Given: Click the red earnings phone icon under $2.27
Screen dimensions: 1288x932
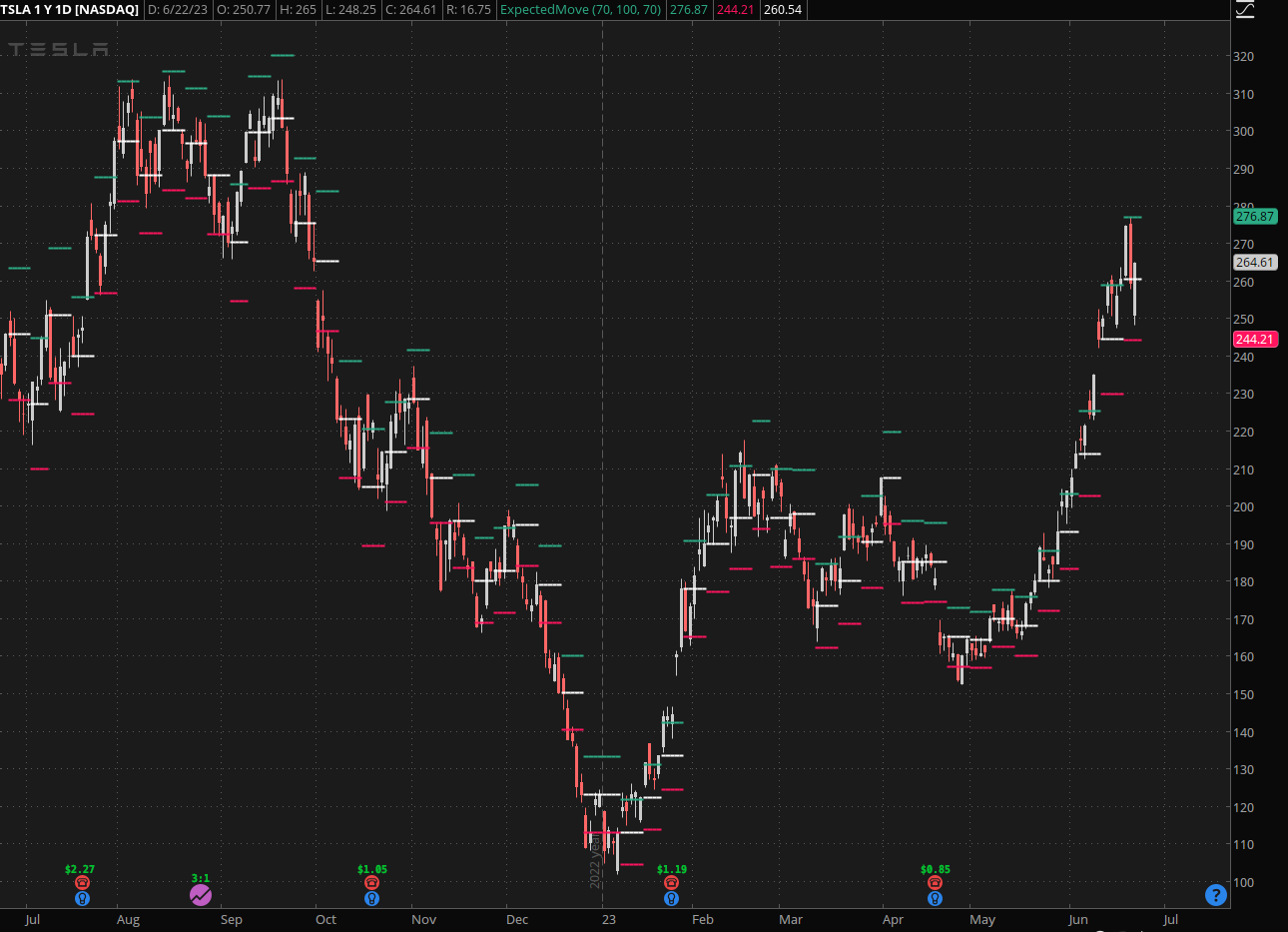Looking at the screenshot, I should point(82,883).
